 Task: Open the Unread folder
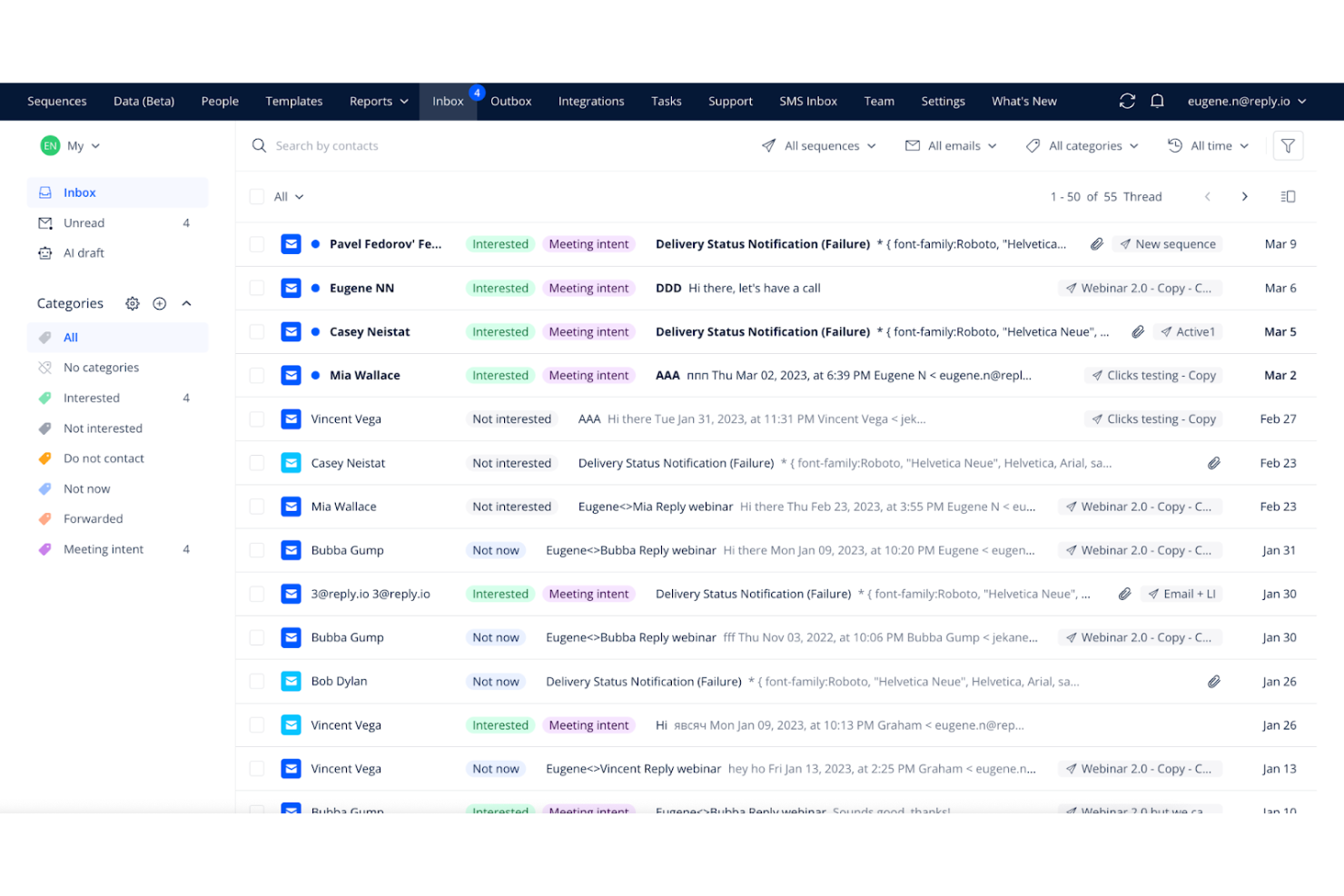(x=84, y=222)
